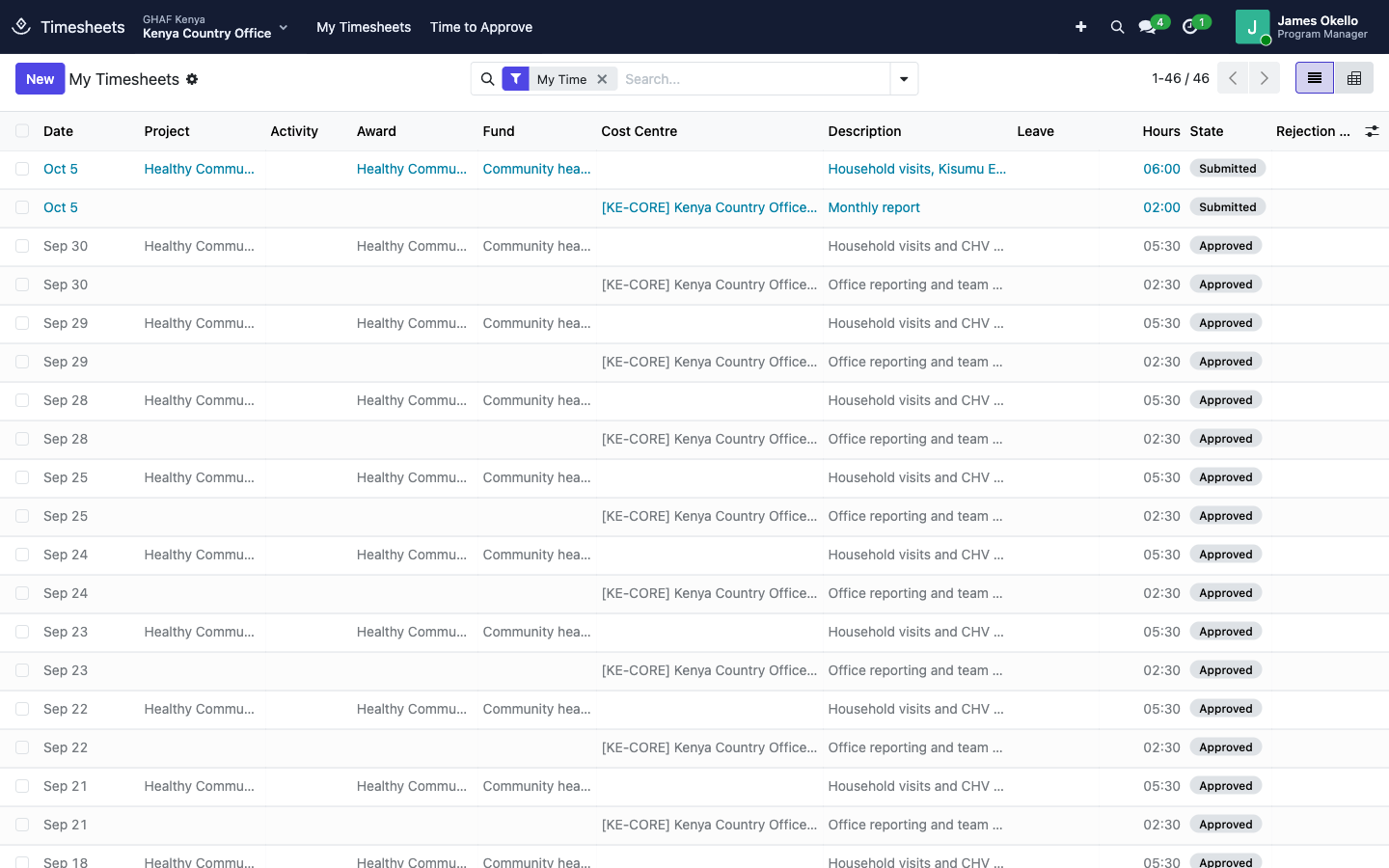The width and height of the screenshot is (1389, 868).
Task: Open the activities clock icon with badge 1
Action: (1191, 27)
